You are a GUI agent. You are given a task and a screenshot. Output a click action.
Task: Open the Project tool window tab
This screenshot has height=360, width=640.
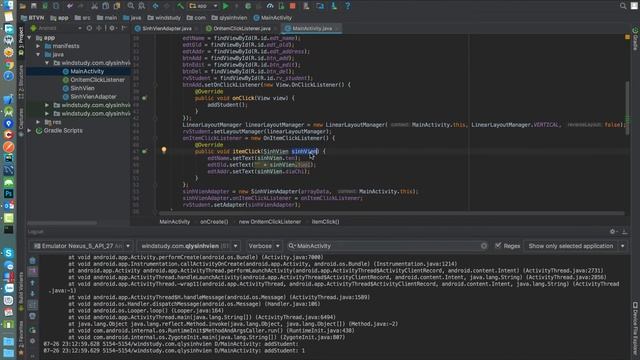click(21, 41)
